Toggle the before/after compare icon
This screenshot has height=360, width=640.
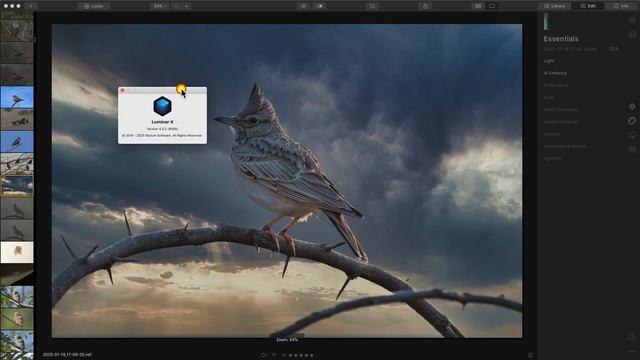pyautogui.click(x=320, y=6)
